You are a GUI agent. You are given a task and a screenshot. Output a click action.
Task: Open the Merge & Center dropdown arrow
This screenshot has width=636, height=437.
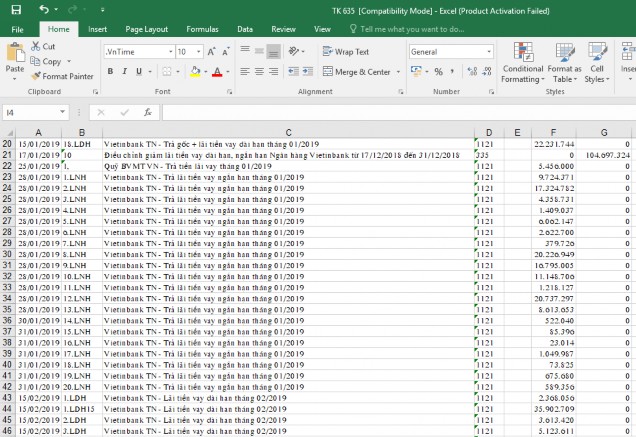(398, 72)
